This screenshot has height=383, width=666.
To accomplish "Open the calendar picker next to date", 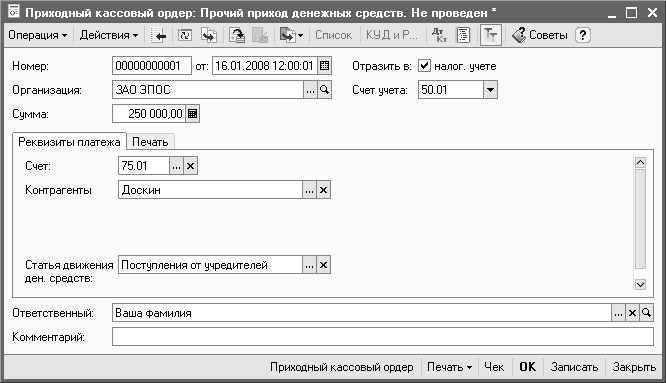I will tap(324, 66).
